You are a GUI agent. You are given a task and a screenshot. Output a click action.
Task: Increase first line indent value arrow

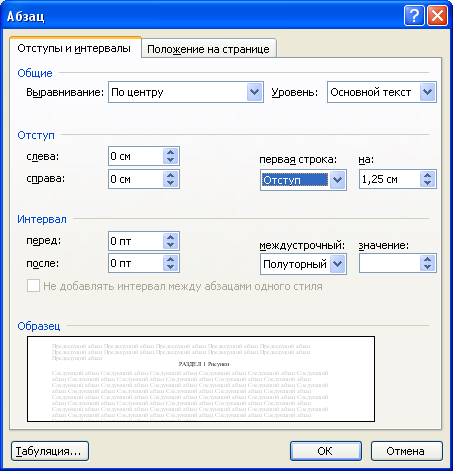click(x=428, y=175)
